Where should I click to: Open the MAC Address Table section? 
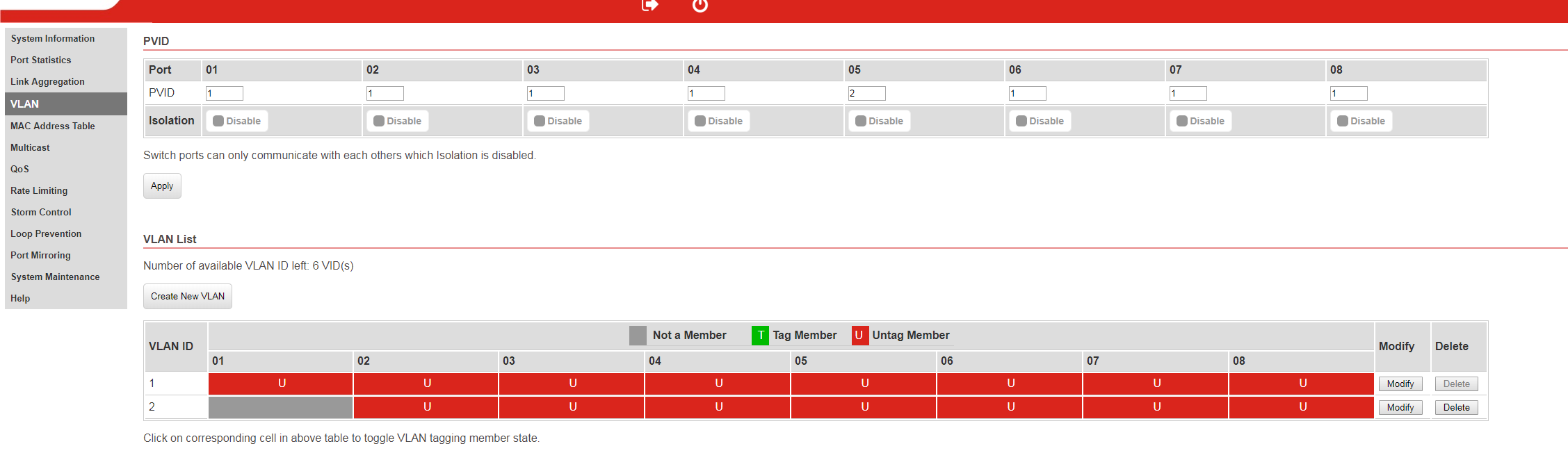point(53,126)
